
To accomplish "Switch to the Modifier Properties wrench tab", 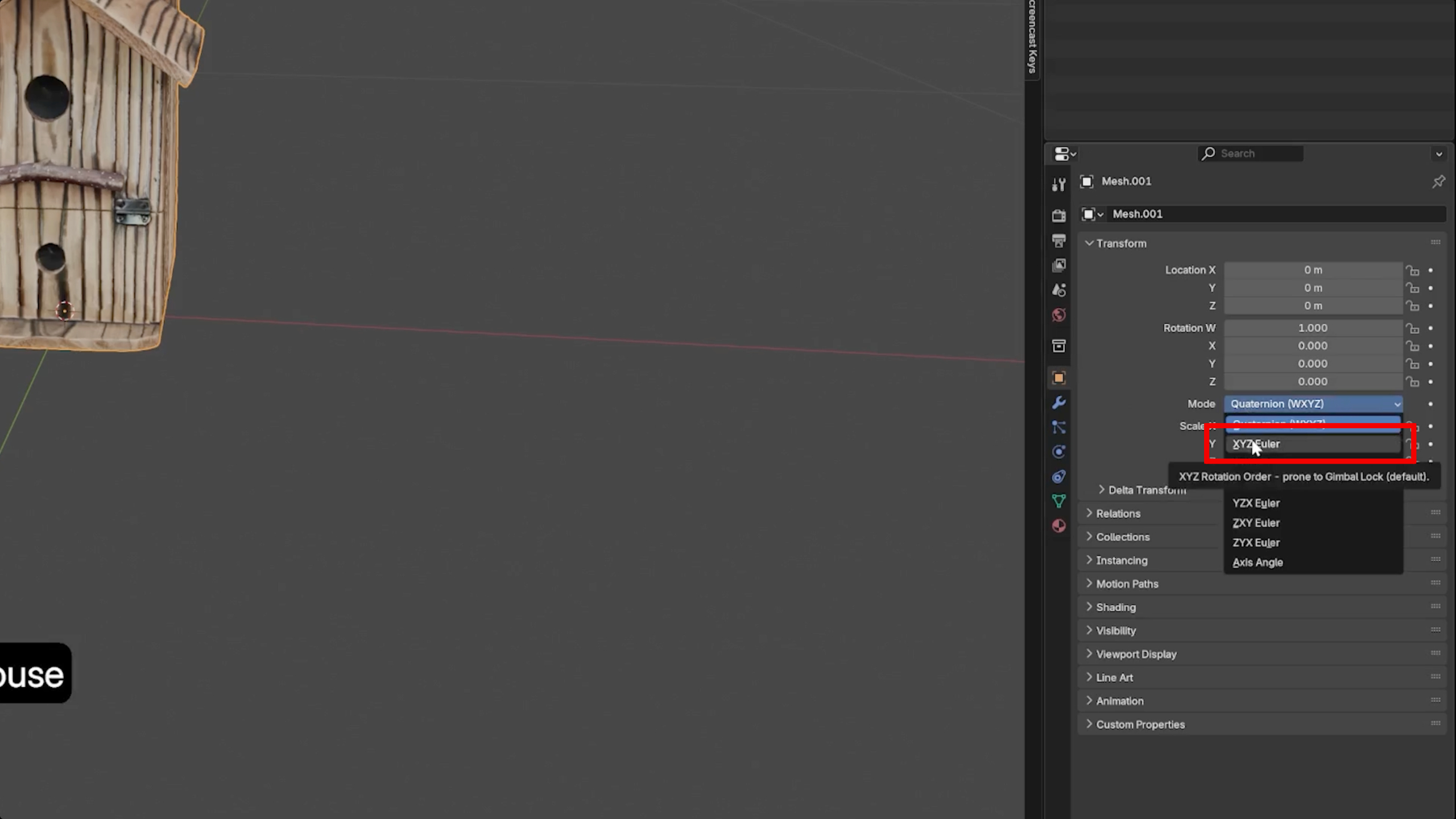I will (1058, 403).
